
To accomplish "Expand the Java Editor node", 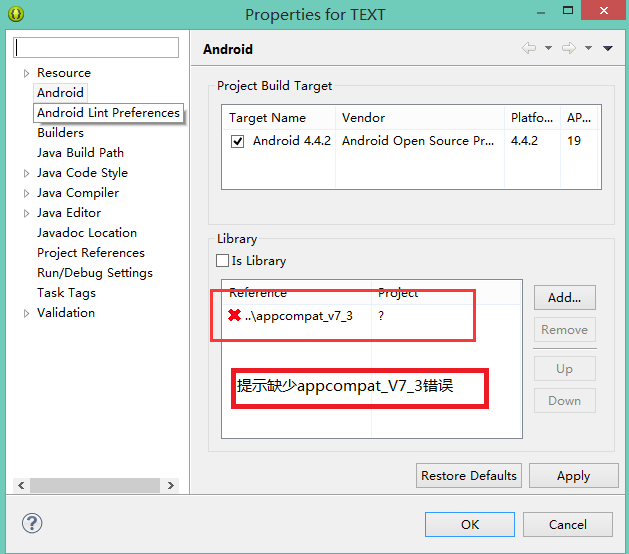I will (26, 213).
